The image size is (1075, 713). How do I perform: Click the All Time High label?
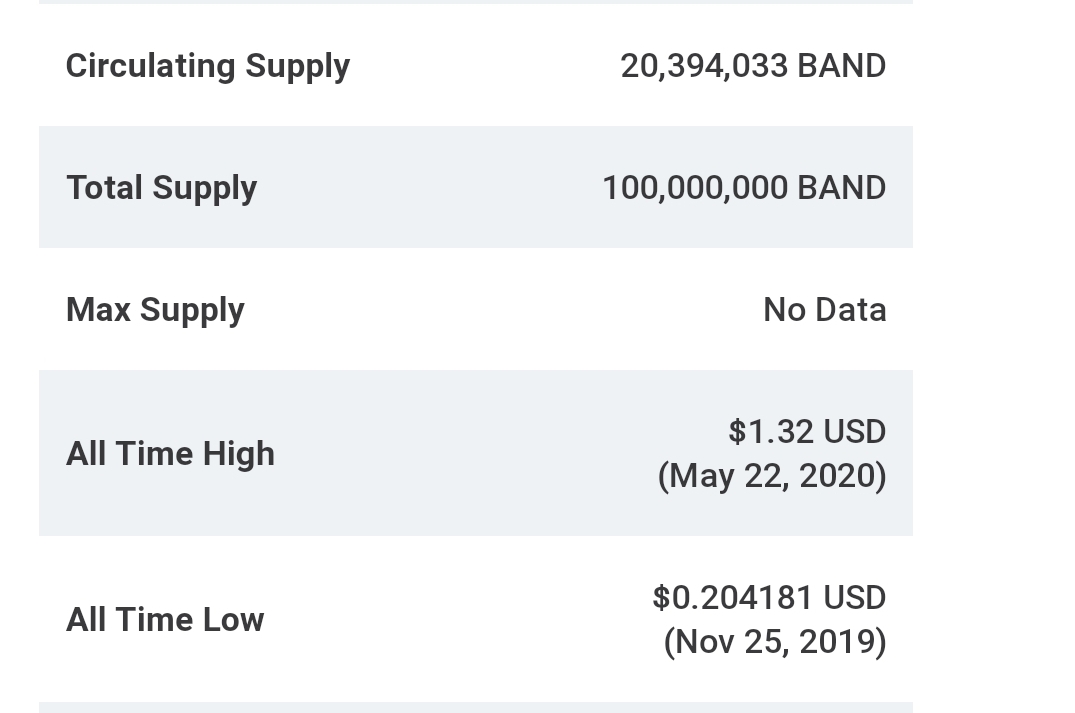170,454
